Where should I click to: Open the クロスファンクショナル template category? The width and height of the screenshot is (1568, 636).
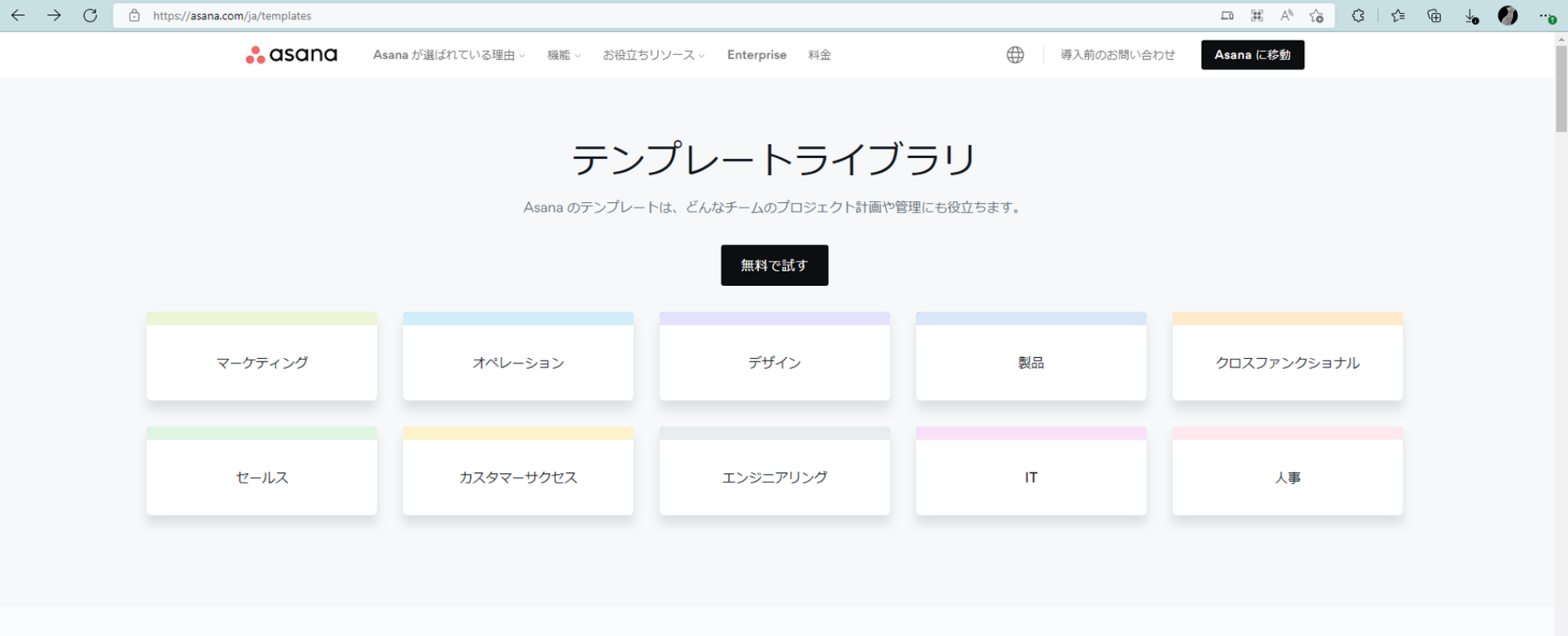pos(1287,356)
